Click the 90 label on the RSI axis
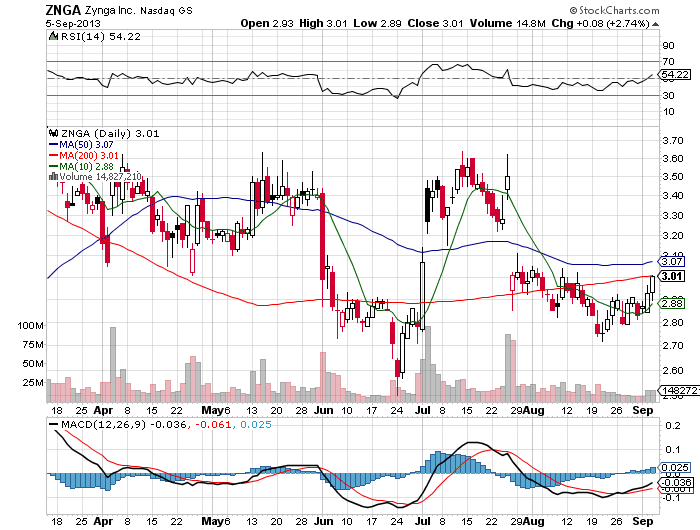Viewport: 700px width, 530px height. coord(668,46)
